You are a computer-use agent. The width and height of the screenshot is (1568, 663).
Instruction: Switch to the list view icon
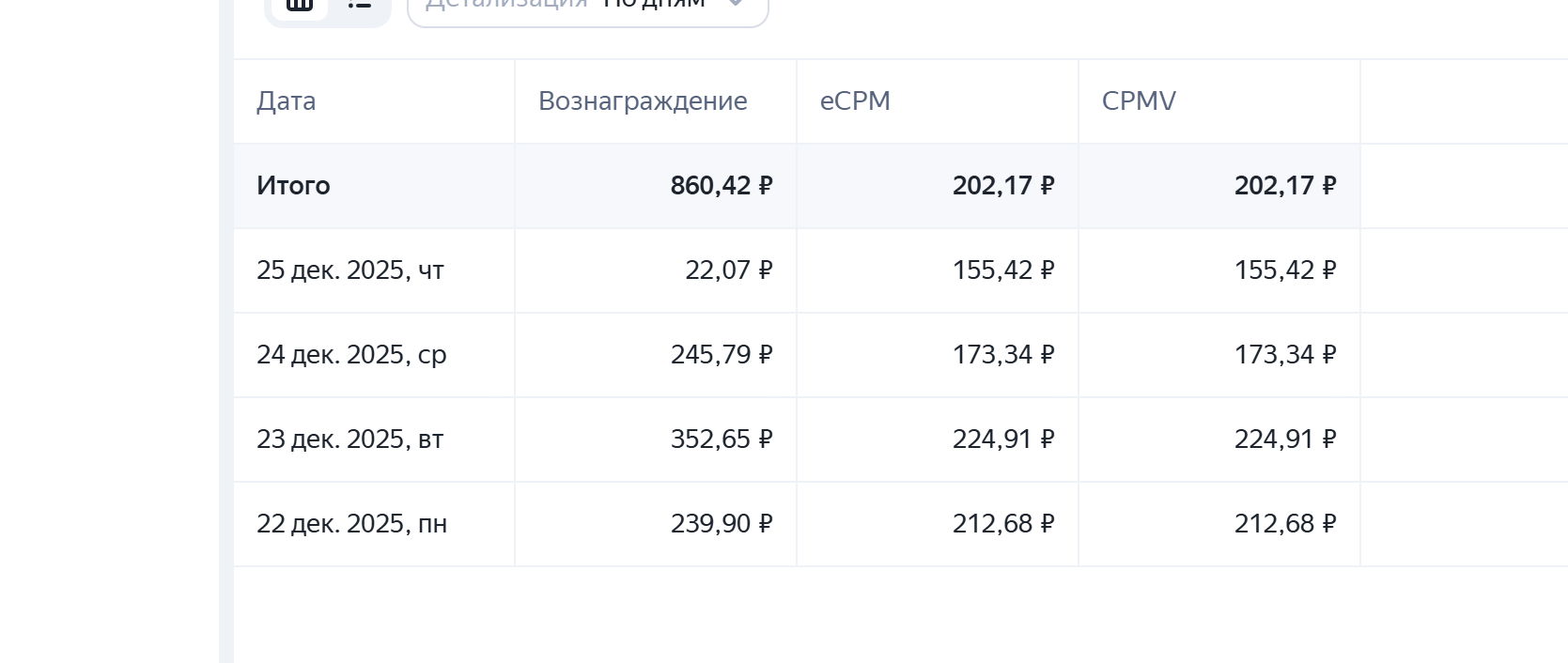tap(359, 6)
